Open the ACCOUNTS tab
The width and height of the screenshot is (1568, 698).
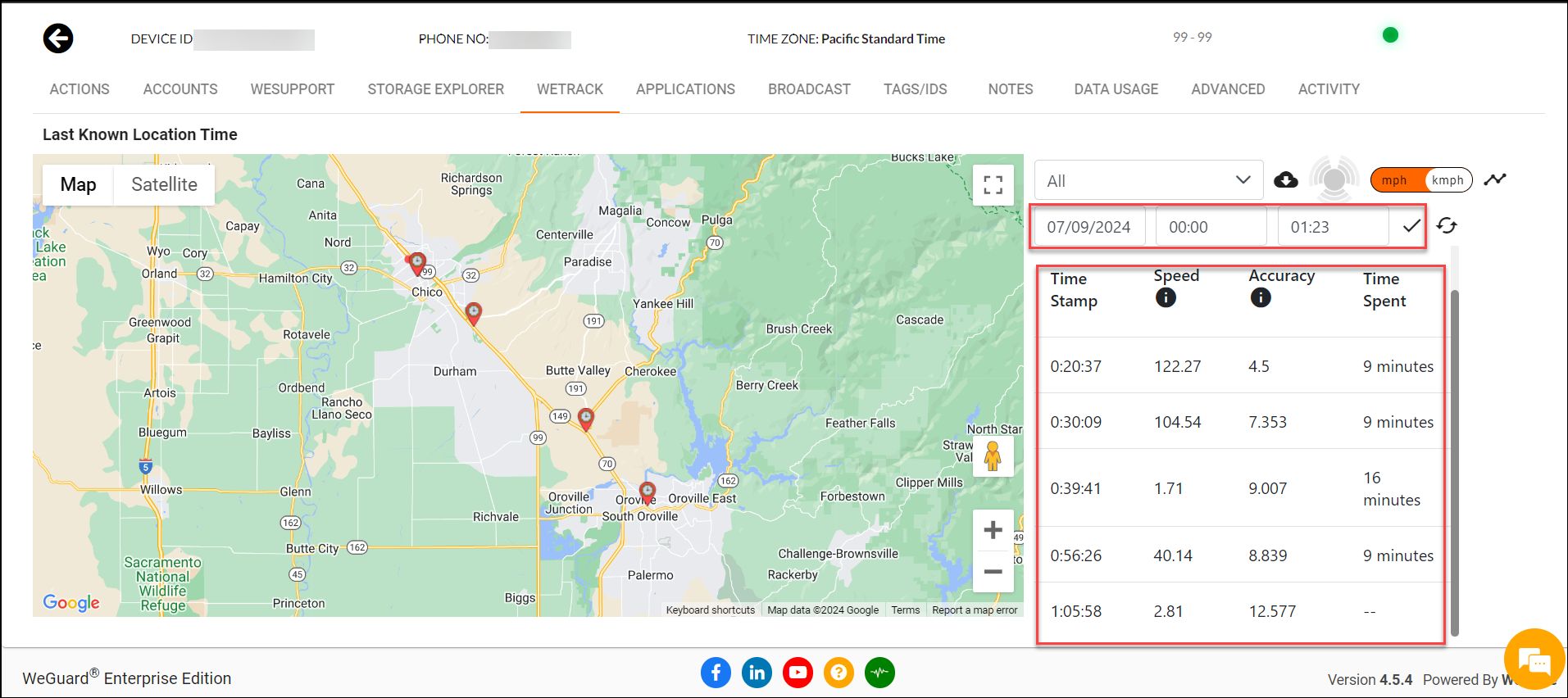tap(180, 89)
